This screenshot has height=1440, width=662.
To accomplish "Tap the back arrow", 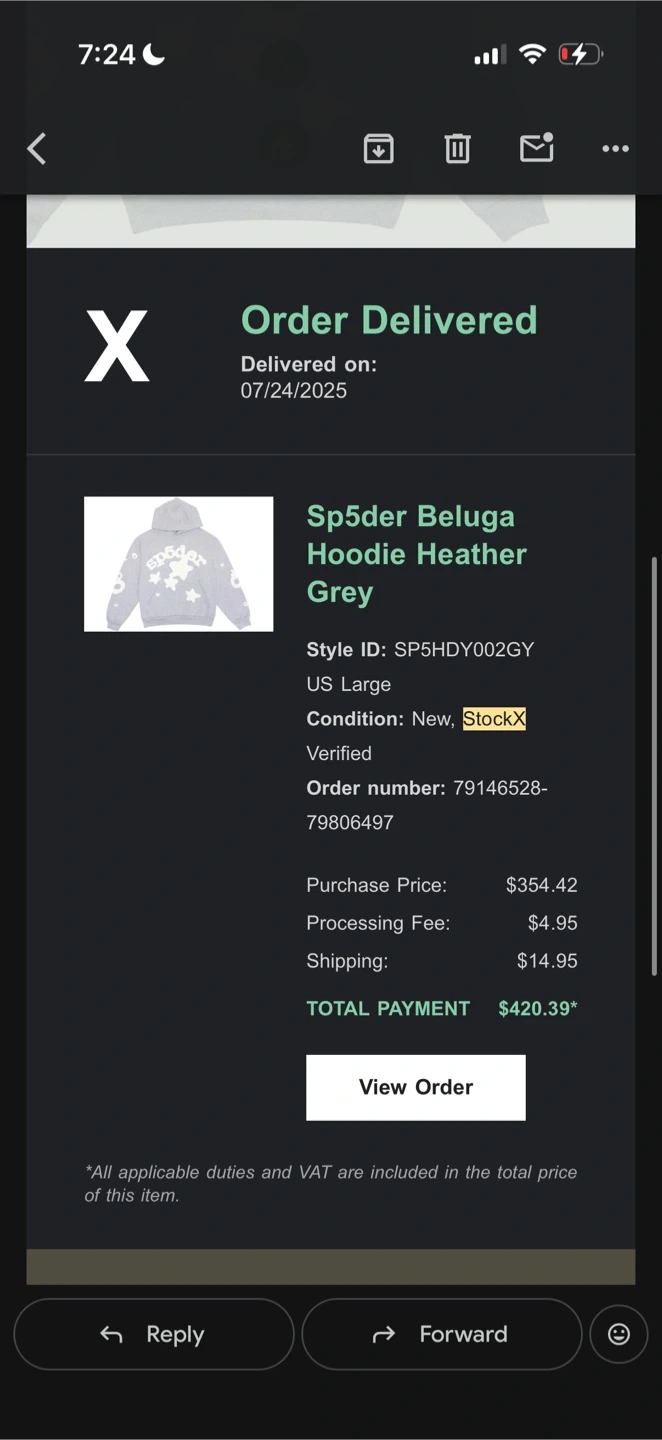I will (x=37, y=149).
